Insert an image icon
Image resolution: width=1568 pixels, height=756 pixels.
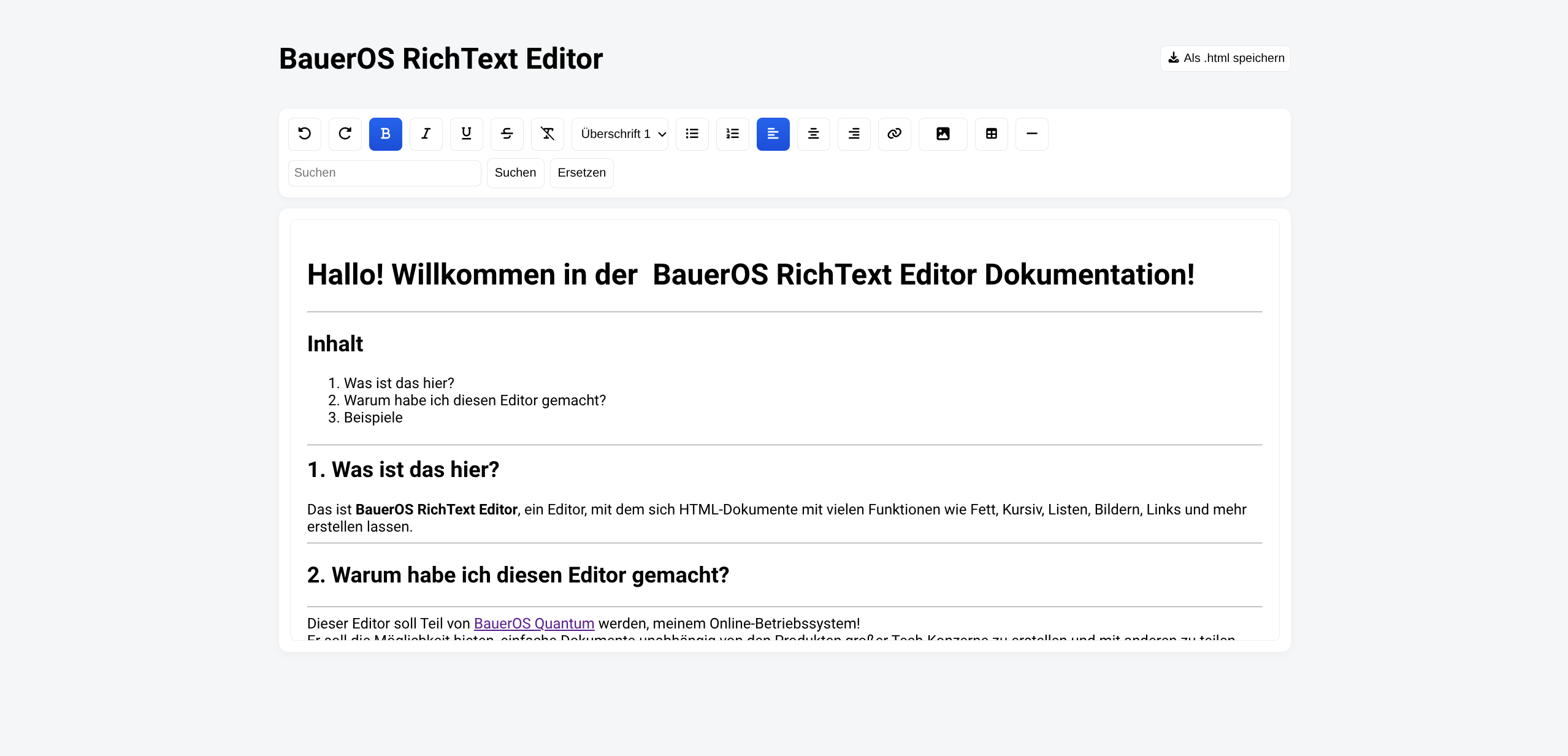(x=943, y=134)
